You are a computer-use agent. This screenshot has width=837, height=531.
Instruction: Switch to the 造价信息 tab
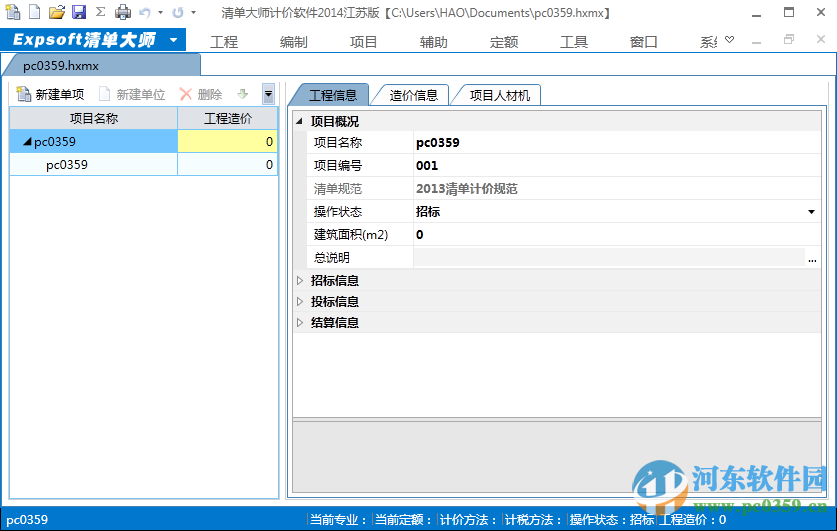click(x=414, y=96)
